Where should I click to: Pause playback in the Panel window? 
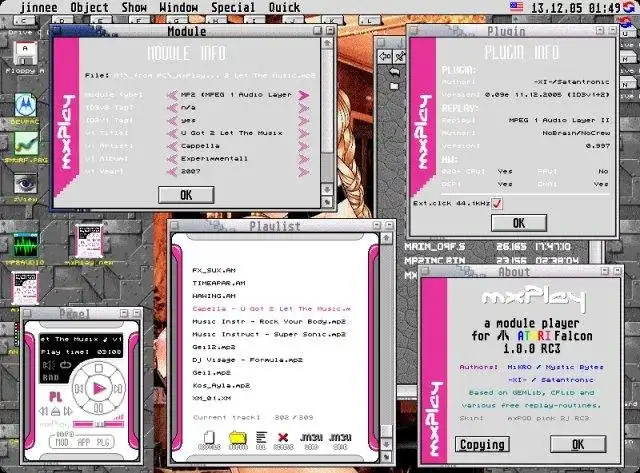[98, 407]
